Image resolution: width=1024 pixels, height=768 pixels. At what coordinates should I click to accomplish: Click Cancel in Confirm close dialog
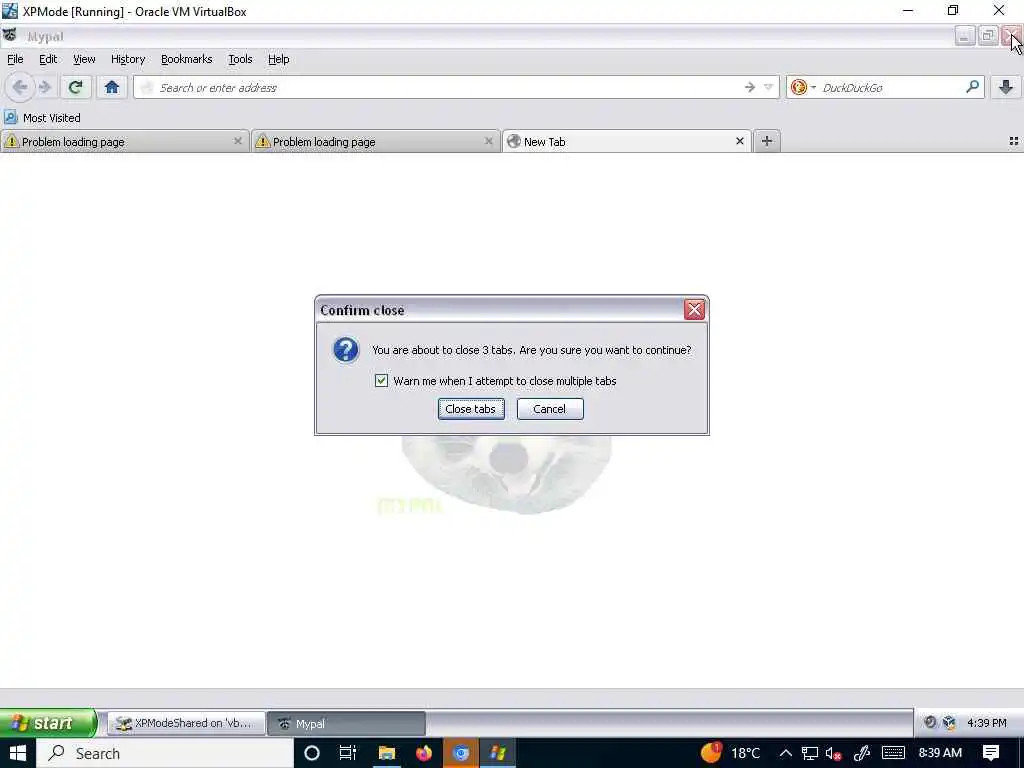pos(550,409)
